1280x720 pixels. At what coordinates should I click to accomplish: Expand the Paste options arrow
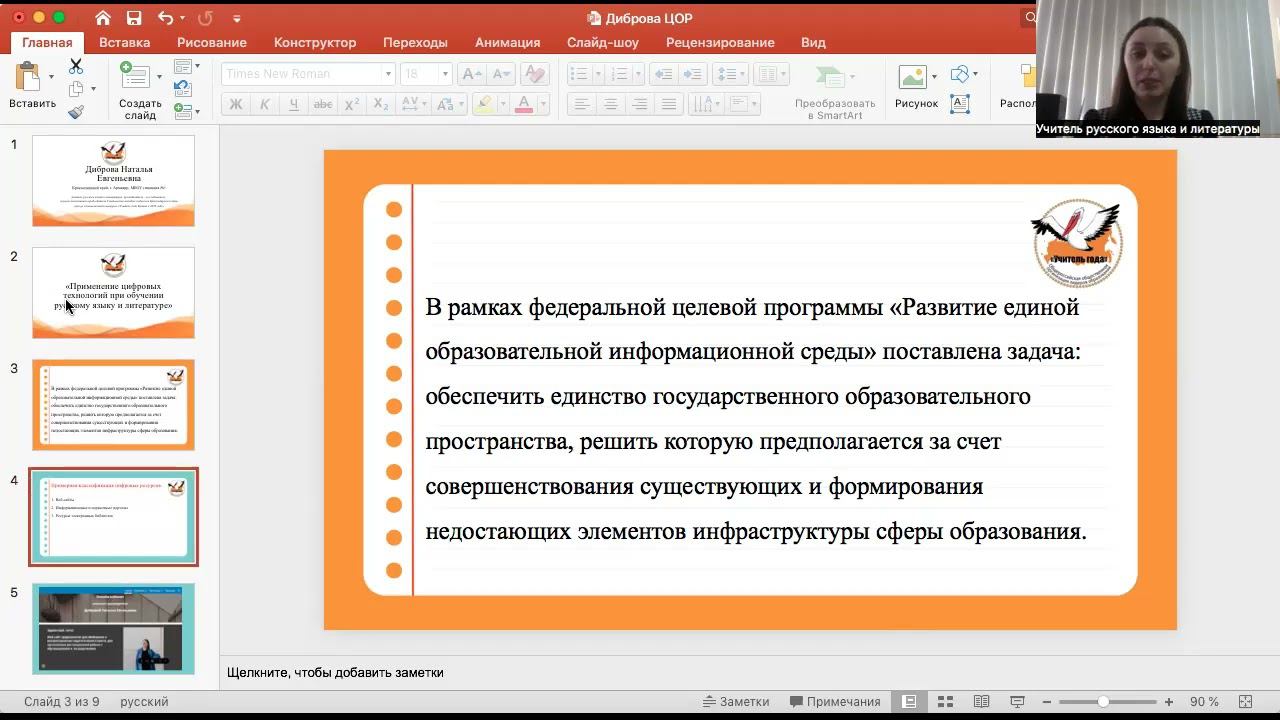point(51,76)
